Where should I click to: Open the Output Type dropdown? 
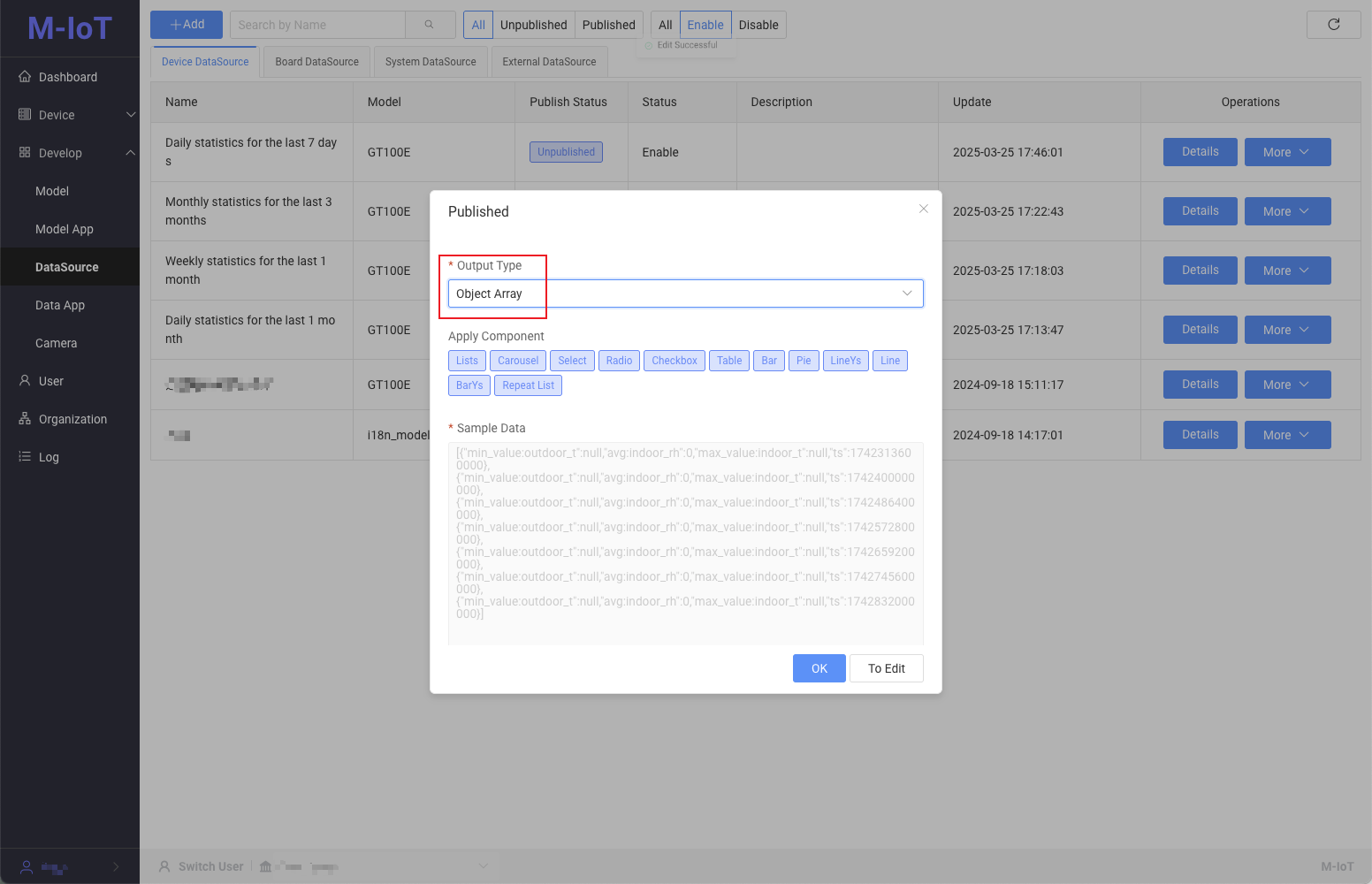pos(685,293)
